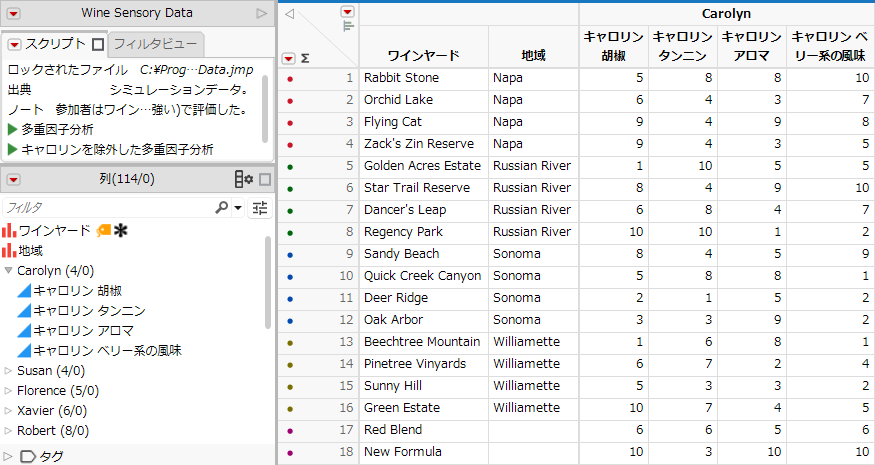Open the columns red triangle menu in the table corner
The height and width of the screenshot is (465, 875).
[348, 12]
